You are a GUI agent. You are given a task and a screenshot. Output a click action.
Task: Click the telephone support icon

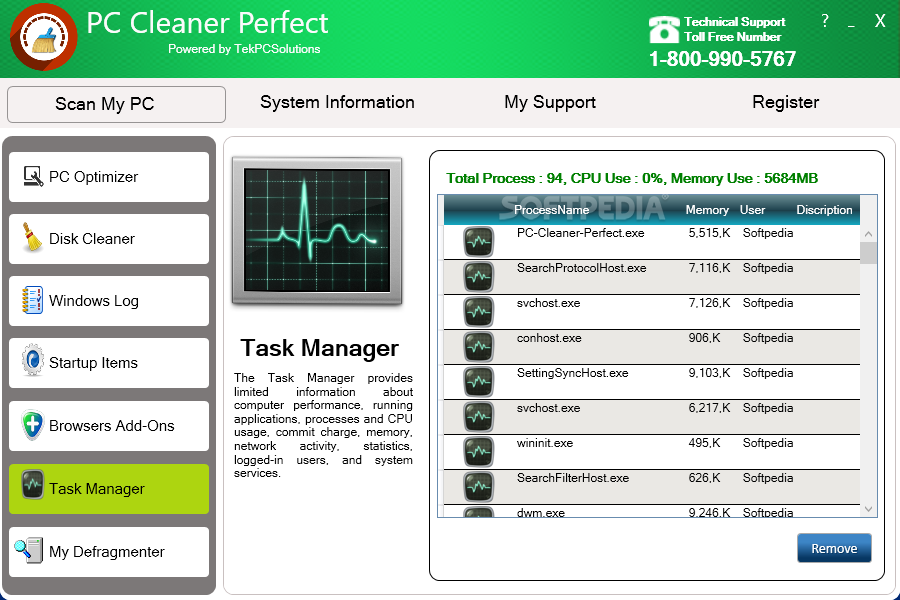point(664,29)
